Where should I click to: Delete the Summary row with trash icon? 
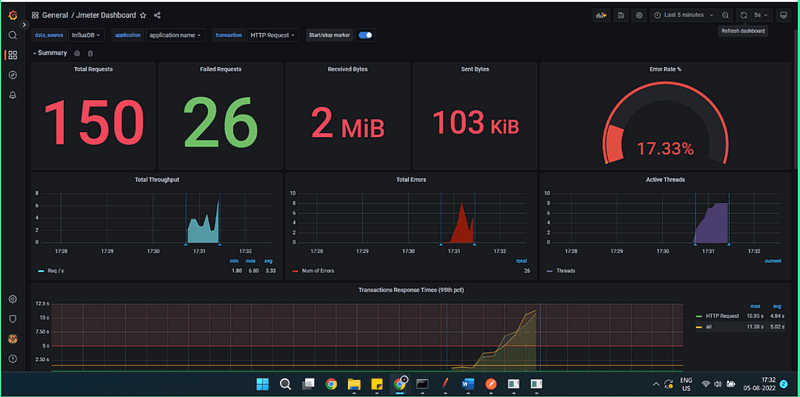pyautogui.click(x=90, y=53)
